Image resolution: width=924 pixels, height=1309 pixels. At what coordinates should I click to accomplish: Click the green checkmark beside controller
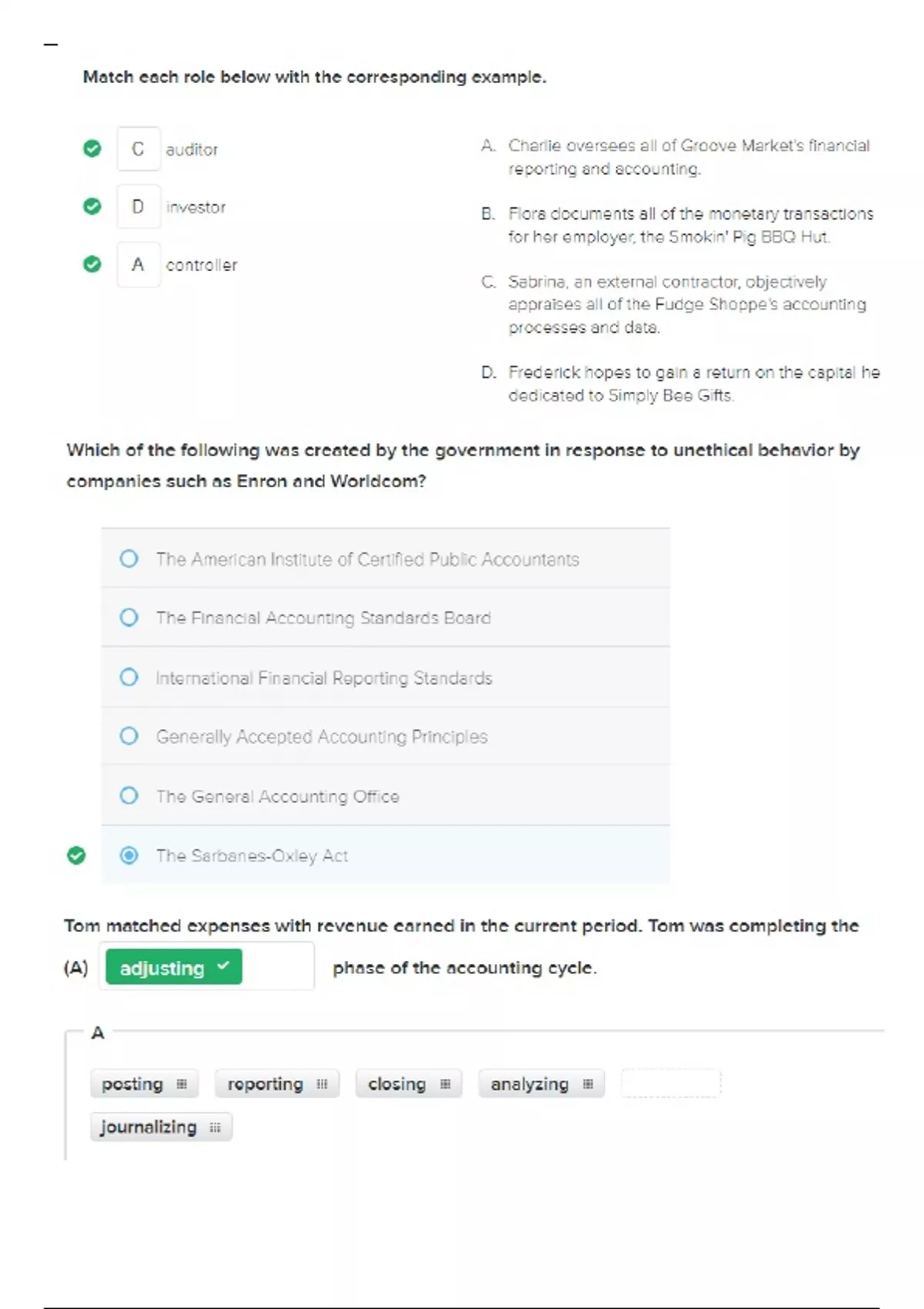coord(92,264)
